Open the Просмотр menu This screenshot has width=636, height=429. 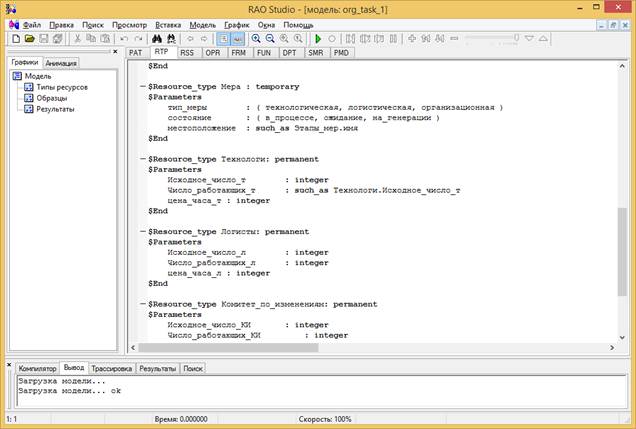click(129, 25)
